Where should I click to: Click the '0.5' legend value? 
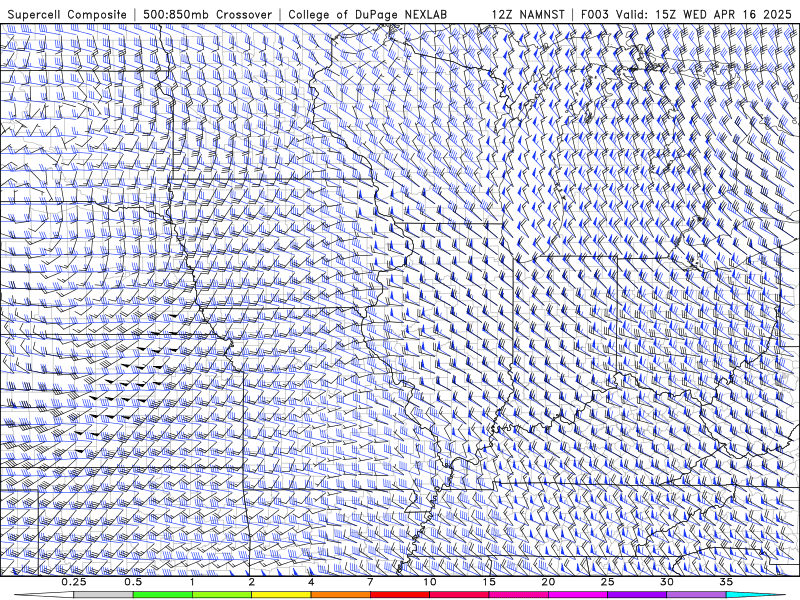[133, 582]
